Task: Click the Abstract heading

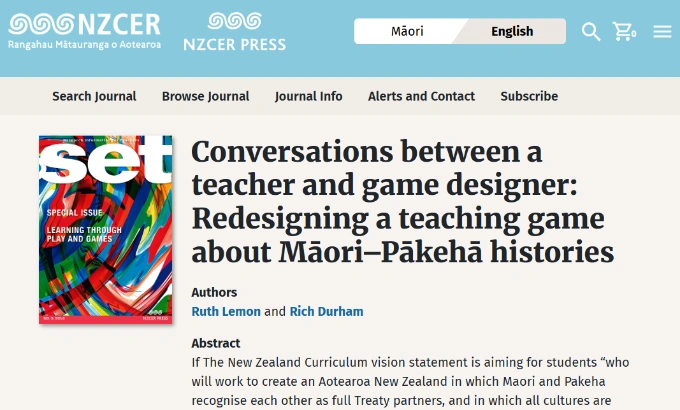Action: (x=216, y=343)
